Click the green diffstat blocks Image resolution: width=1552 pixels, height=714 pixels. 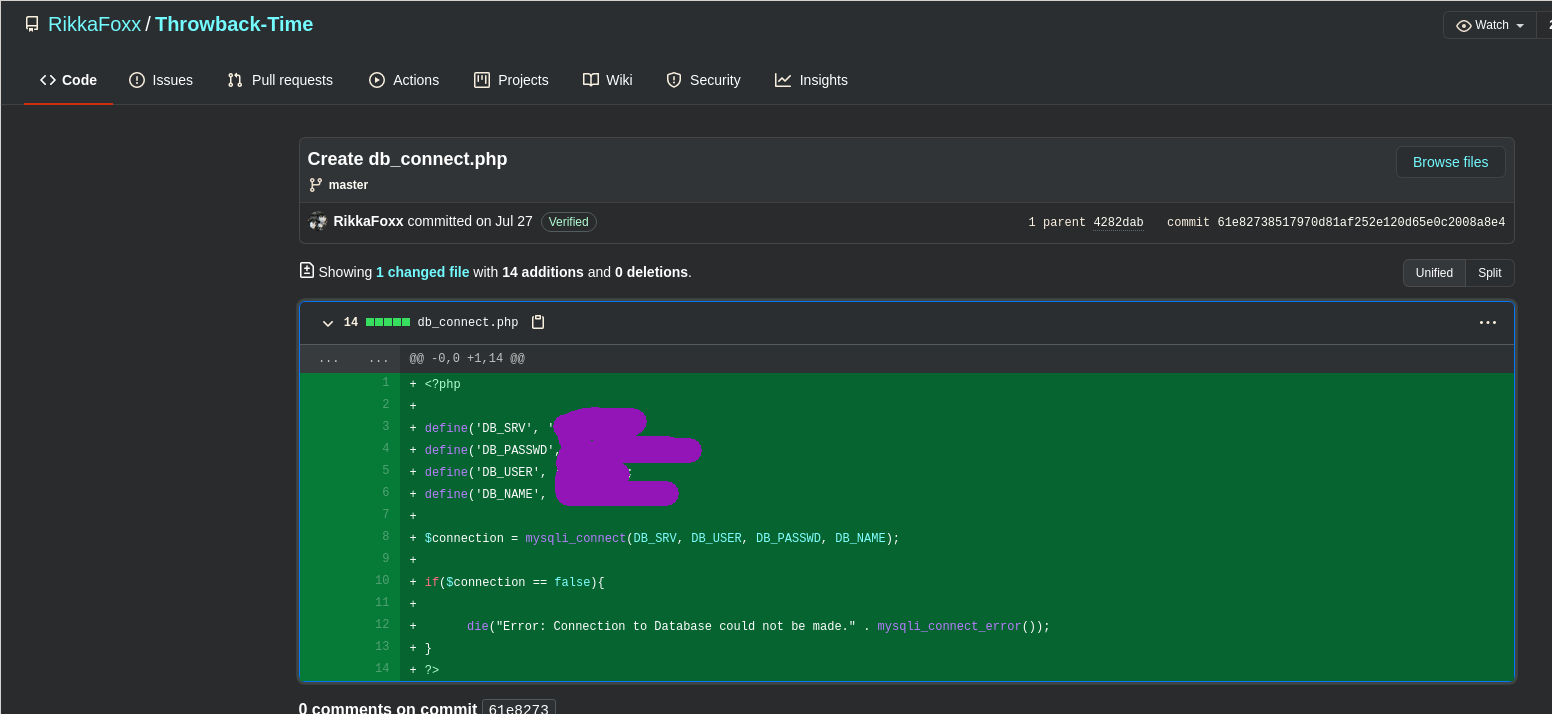click(x=388, y=322)
